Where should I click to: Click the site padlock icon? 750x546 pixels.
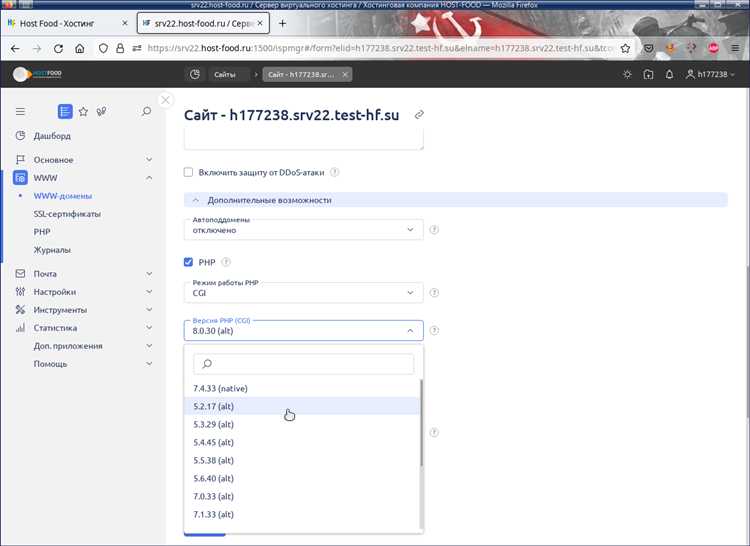(x=120, y=48)
